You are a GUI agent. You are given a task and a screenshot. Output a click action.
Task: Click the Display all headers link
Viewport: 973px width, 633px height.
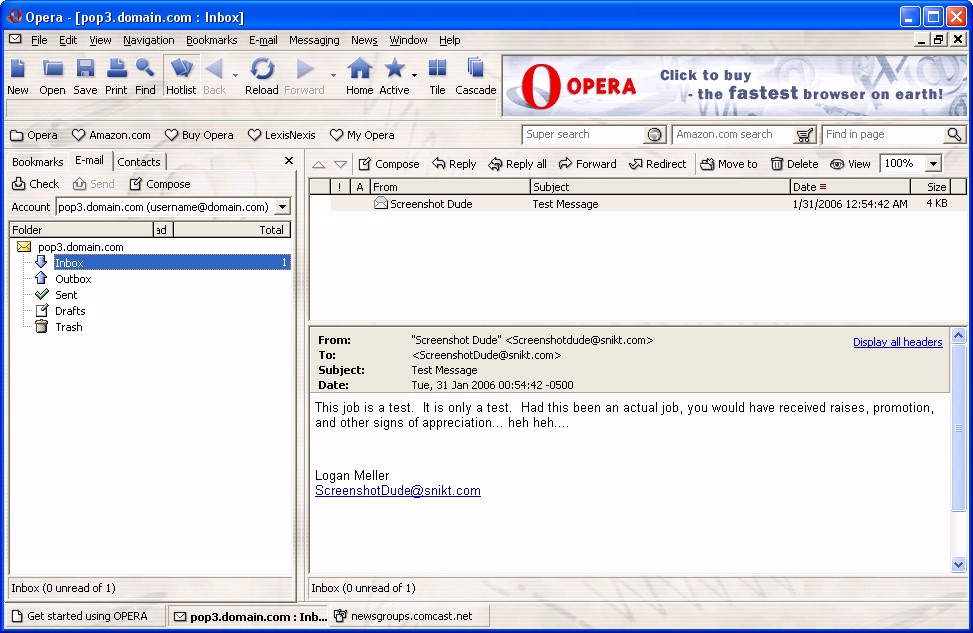[897, 342]
